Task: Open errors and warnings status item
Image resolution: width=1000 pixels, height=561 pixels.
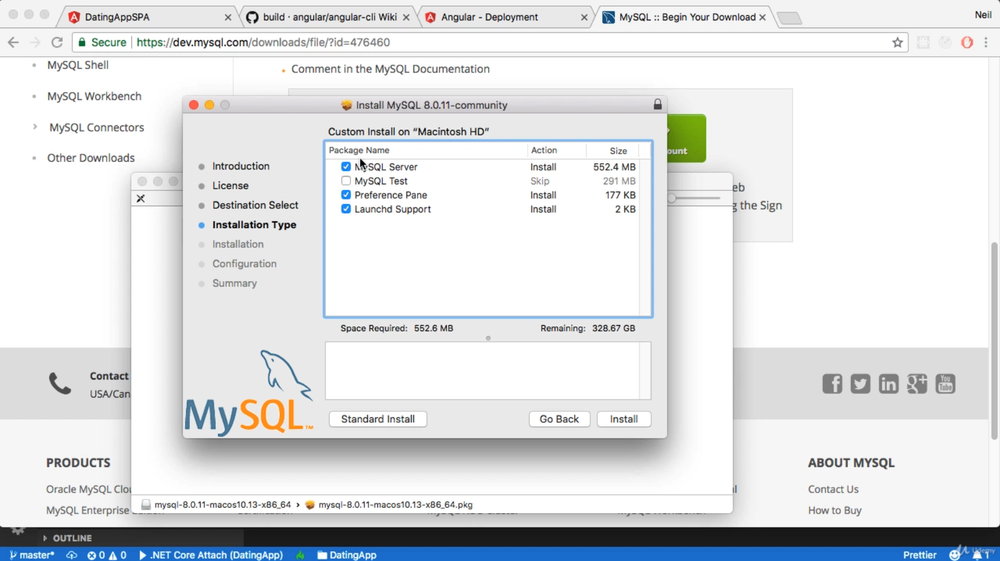Action: point(107,555)
